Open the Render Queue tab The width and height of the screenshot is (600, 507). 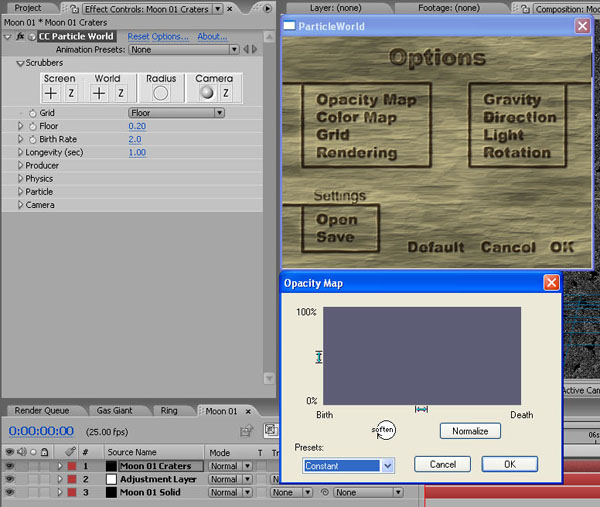pyautogui.click(x=42, y=411)
